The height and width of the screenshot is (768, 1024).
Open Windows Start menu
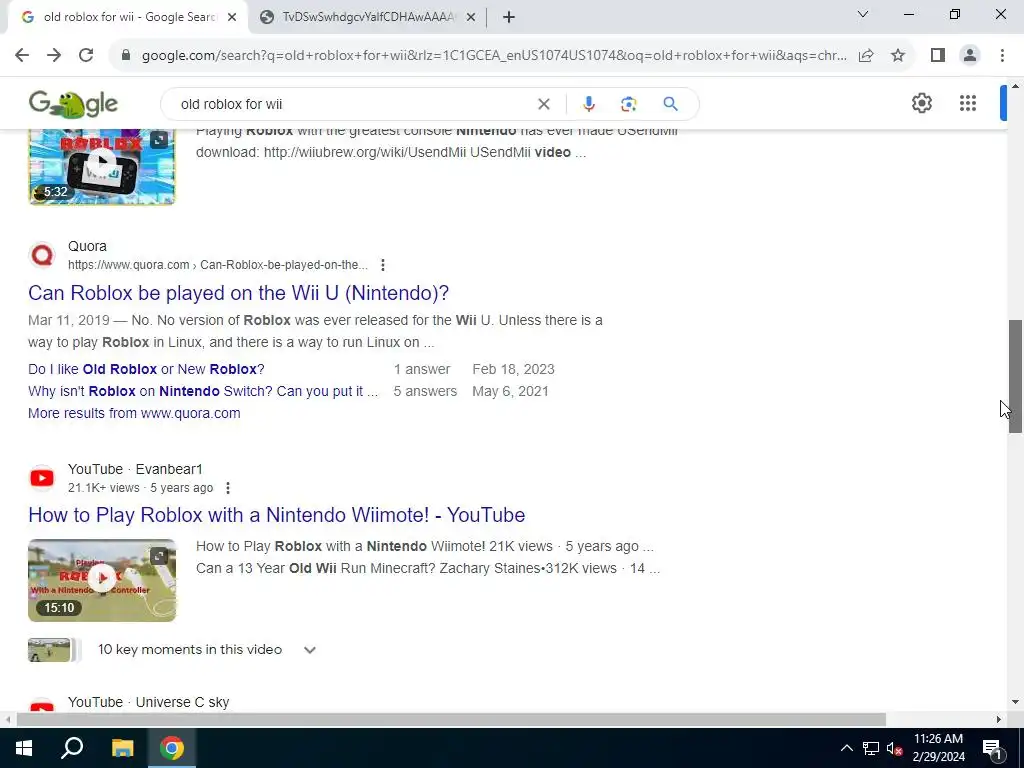(24, 748)
